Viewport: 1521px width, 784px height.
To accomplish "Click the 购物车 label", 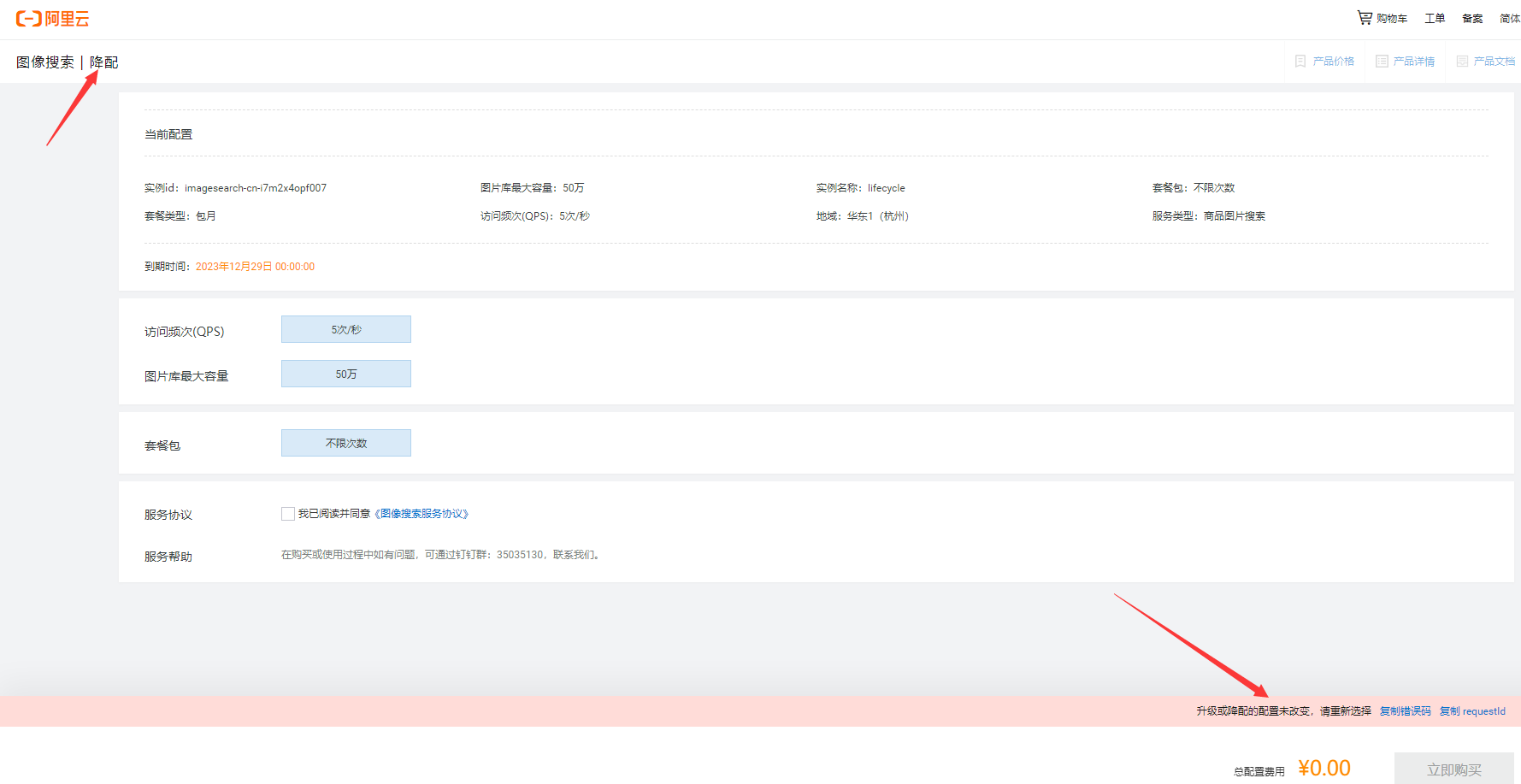I will tap(1392, 18).
